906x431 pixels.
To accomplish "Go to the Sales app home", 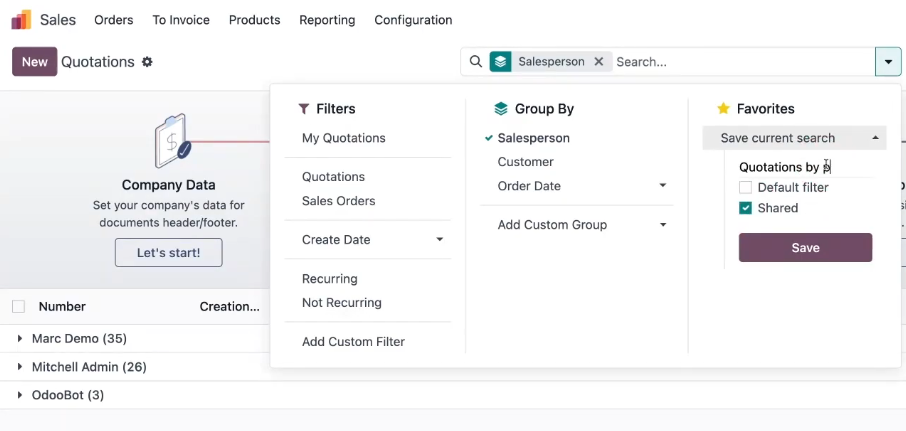I will click(x=58, y=20).
